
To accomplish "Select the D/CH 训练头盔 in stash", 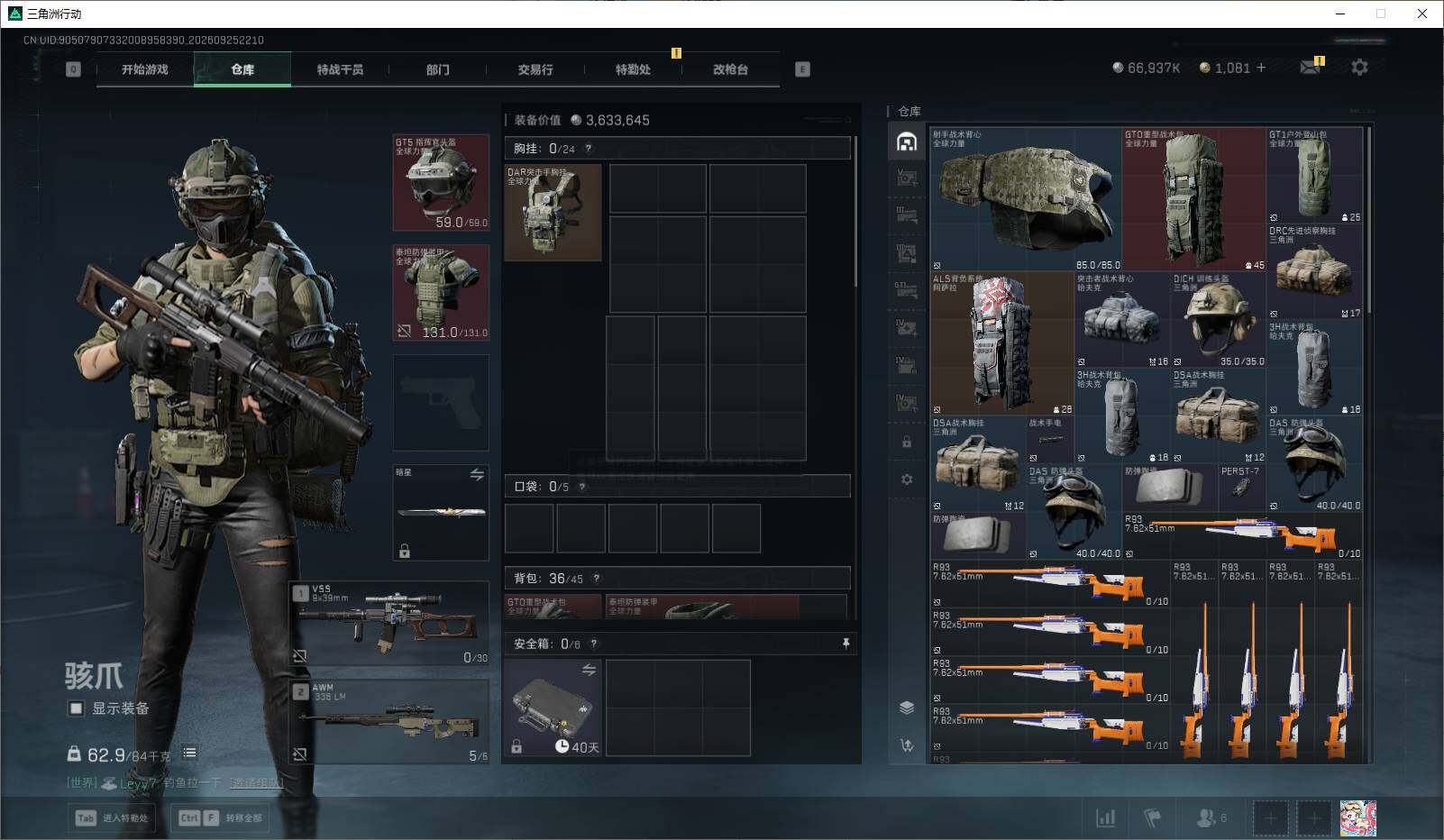I will coord(1219,320).
